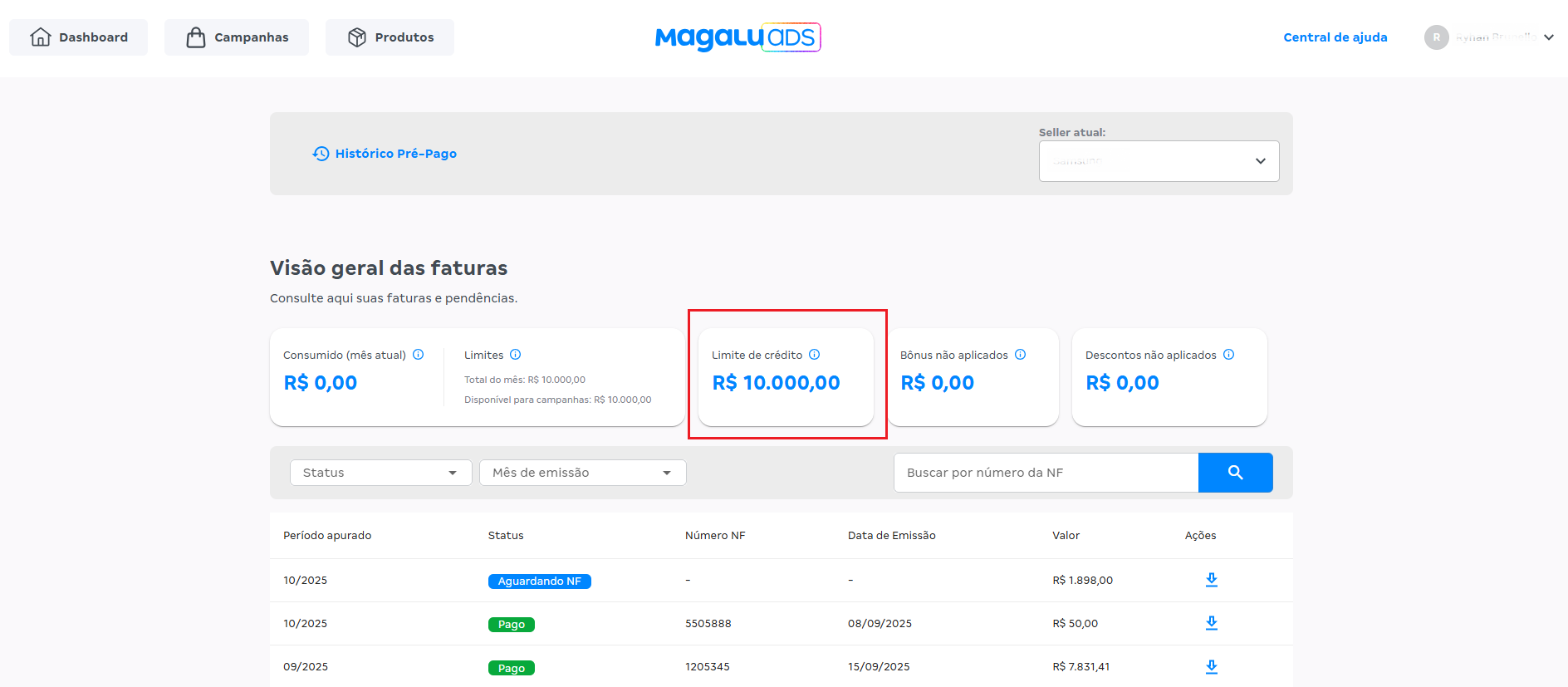Open the Status filter dropdown
1568x687 pixels.
coord(380,473)
